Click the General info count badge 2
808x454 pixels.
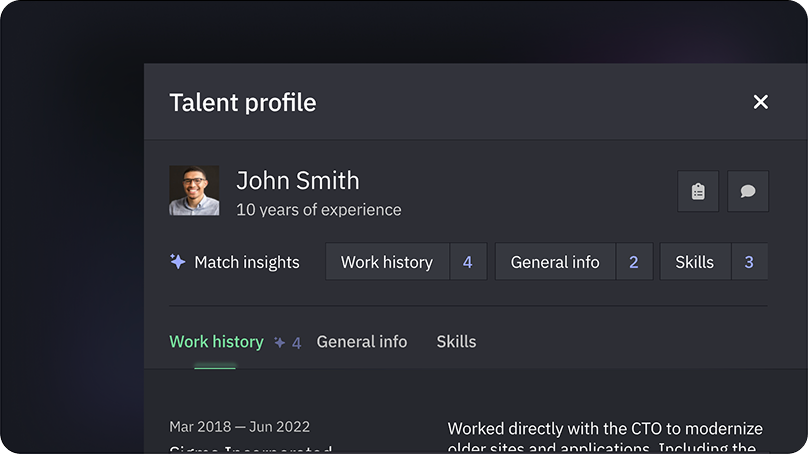[633, 262]
